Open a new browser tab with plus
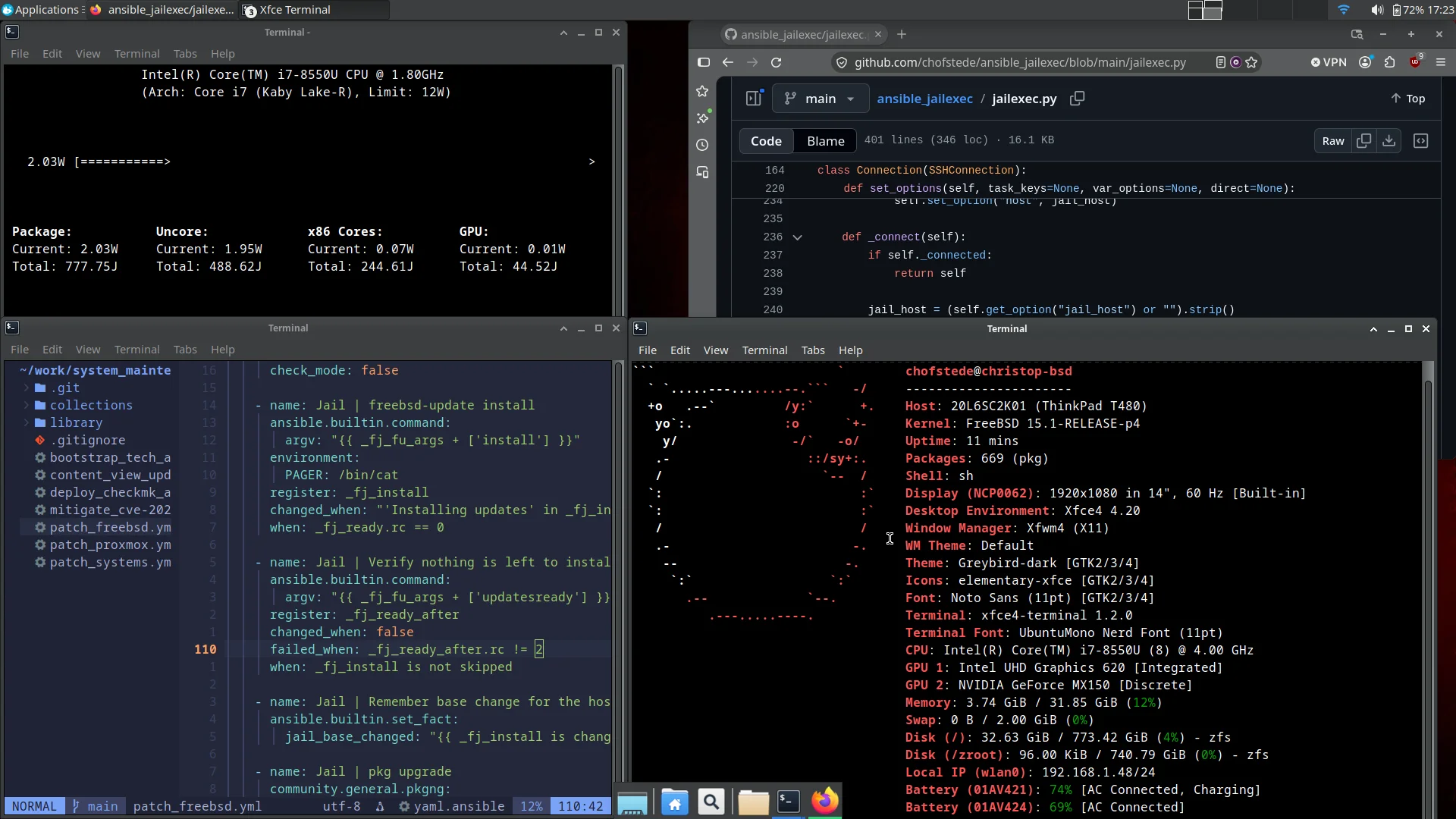This screenshot has height=819, width=1456. (x=901, y=34)
